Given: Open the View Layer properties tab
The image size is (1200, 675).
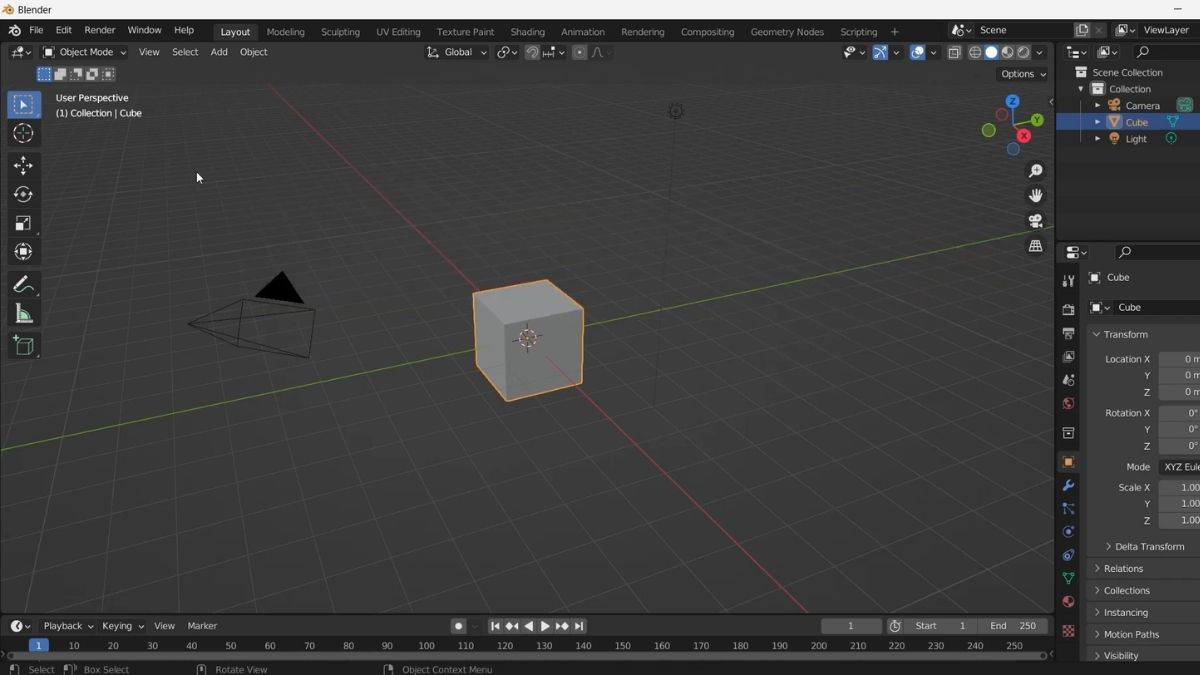Looking at the screenshot, I should coord(1068,356).
